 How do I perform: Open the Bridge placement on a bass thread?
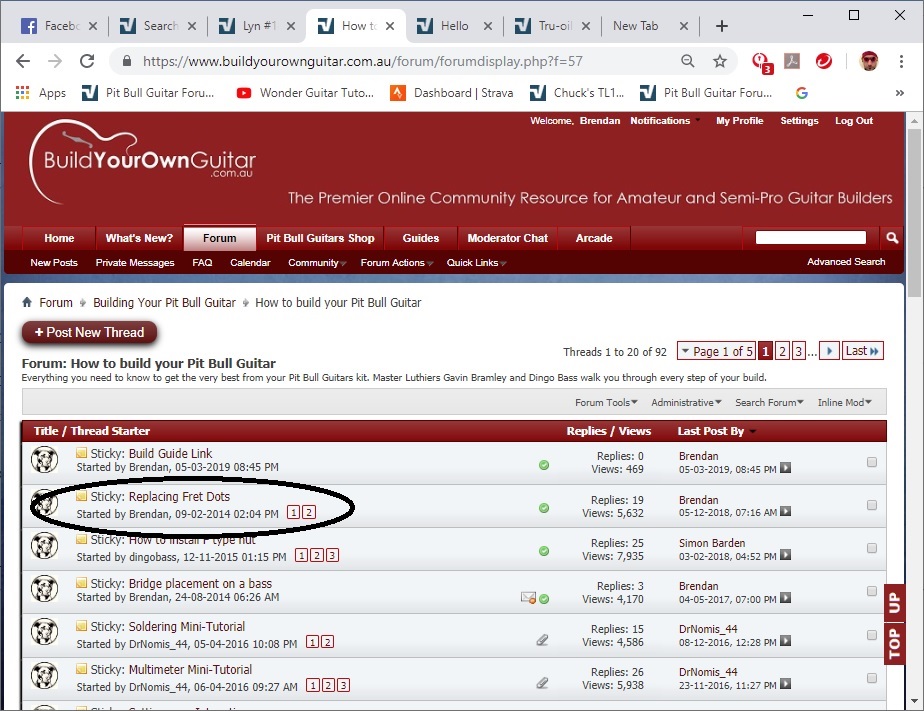coord(200,584)
